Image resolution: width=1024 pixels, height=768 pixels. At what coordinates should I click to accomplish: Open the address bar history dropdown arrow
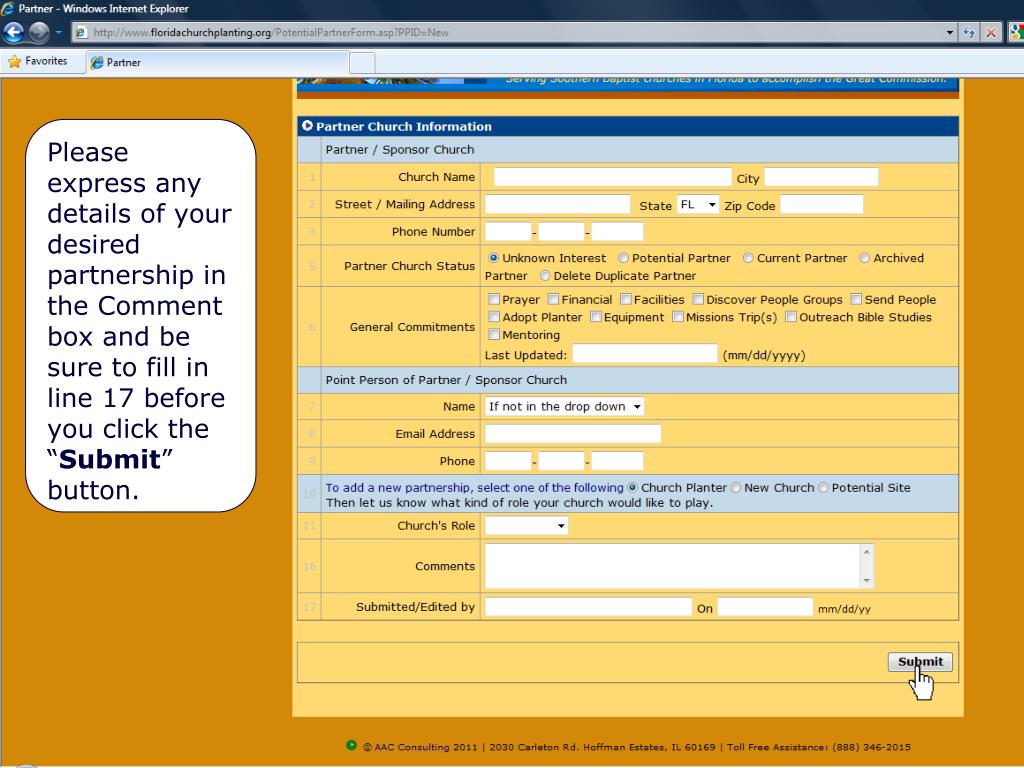[x=950, y=33]
